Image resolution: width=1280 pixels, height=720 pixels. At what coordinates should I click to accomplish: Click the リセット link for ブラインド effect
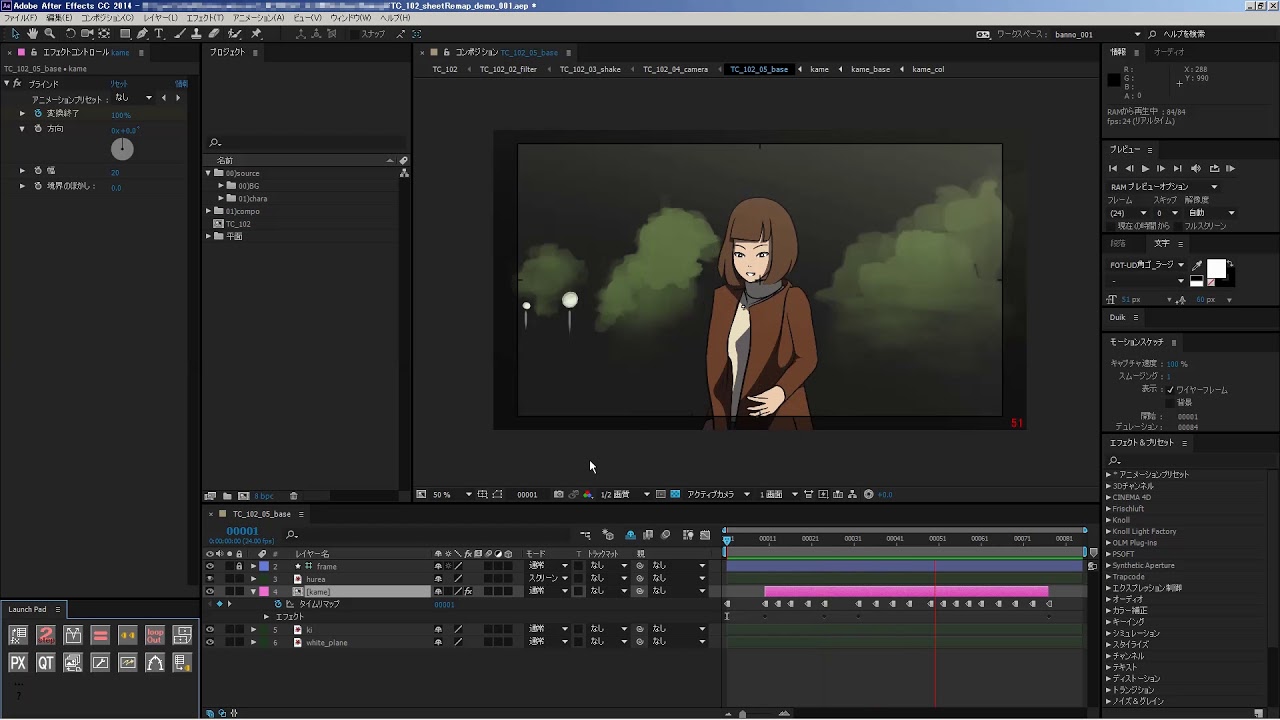(x=119, y=84)
